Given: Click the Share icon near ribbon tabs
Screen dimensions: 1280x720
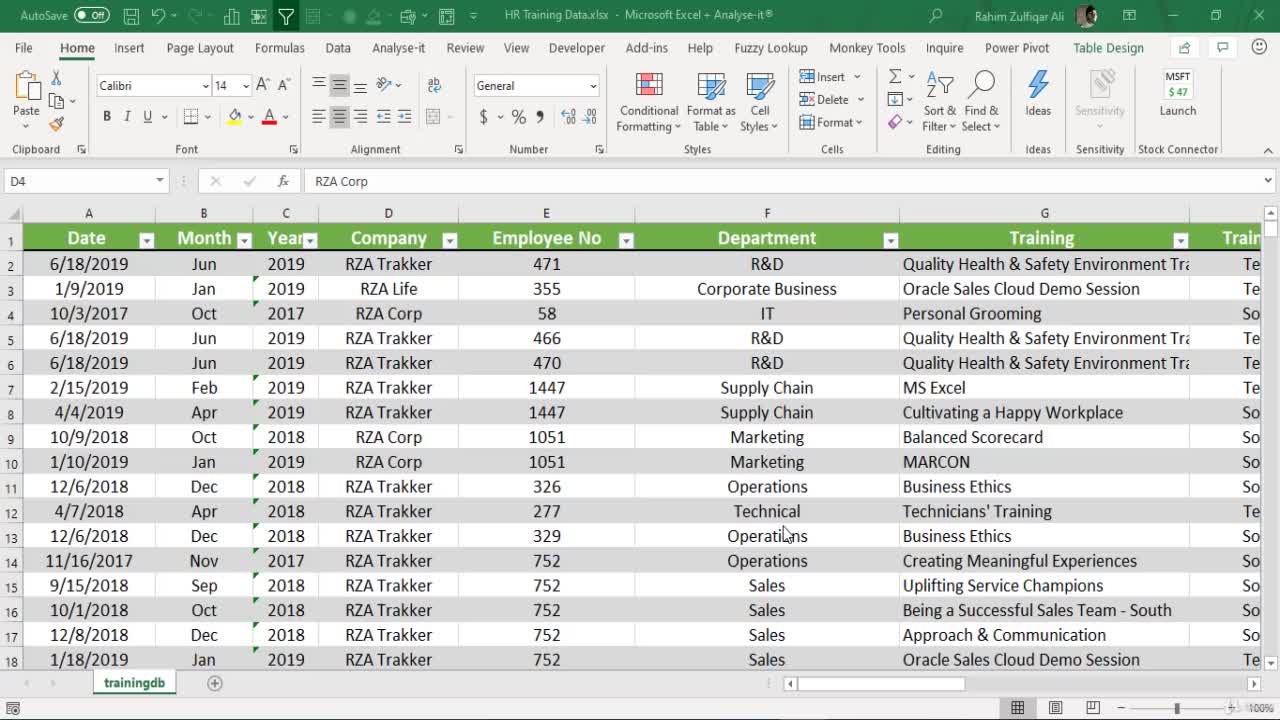Looking at the screenshot, I should (x=1185, y=48).
